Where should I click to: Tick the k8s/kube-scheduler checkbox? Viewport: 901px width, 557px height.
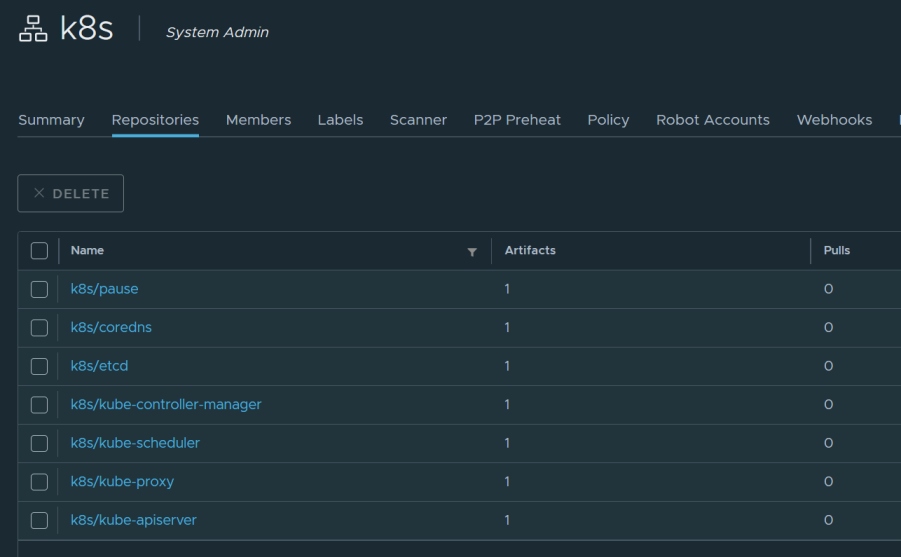tap(39, 443)
